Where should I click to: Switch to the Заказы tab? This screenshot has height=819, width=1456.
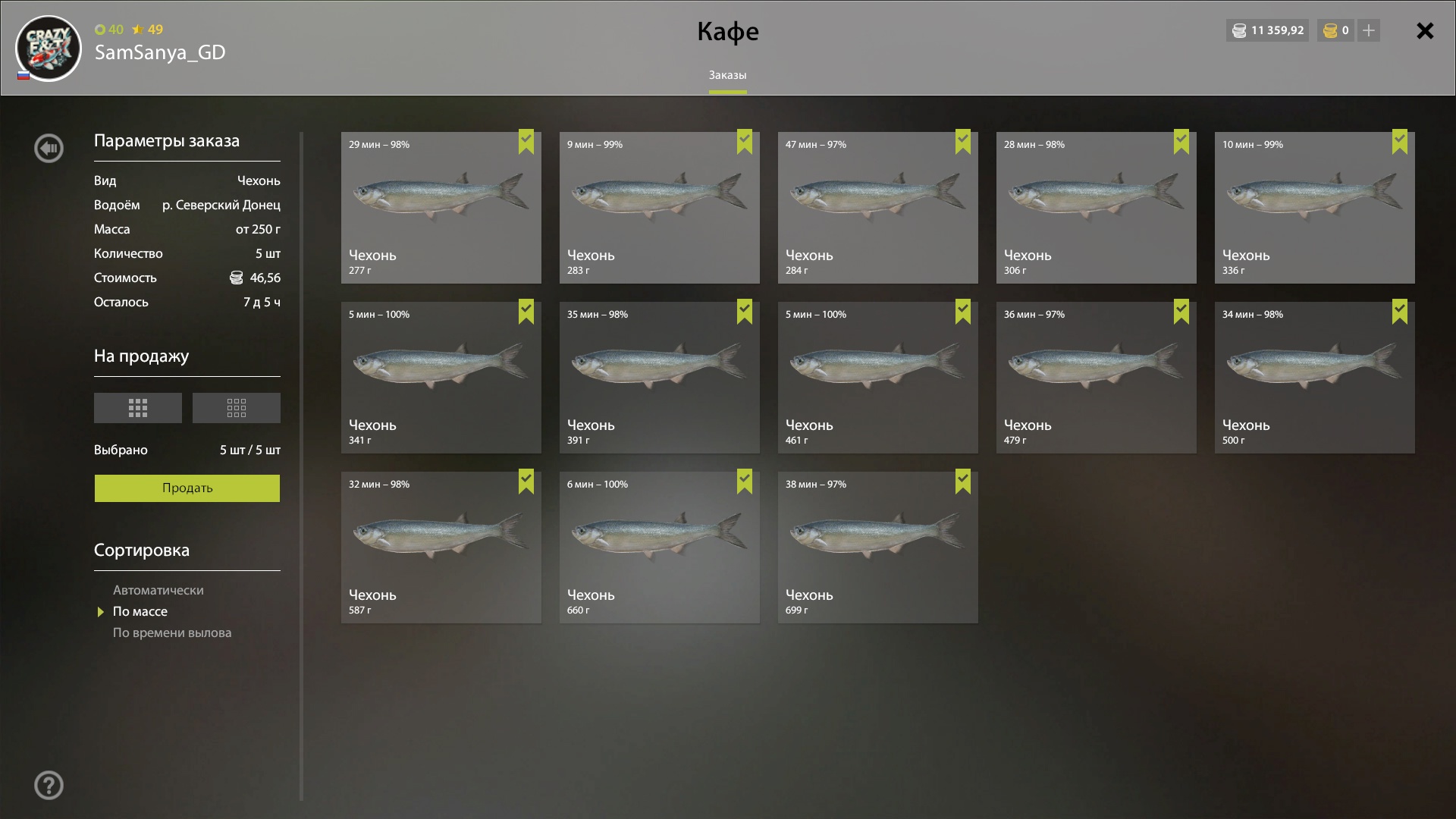[727, 75]
